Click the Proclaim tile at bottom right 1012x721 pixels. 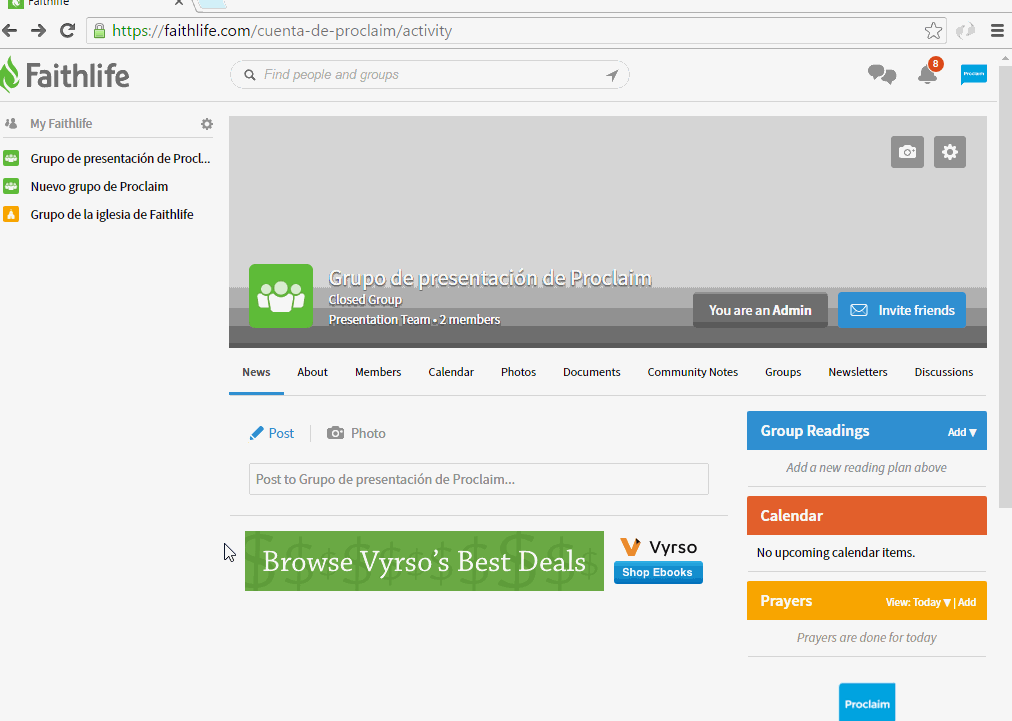(867, 702)
